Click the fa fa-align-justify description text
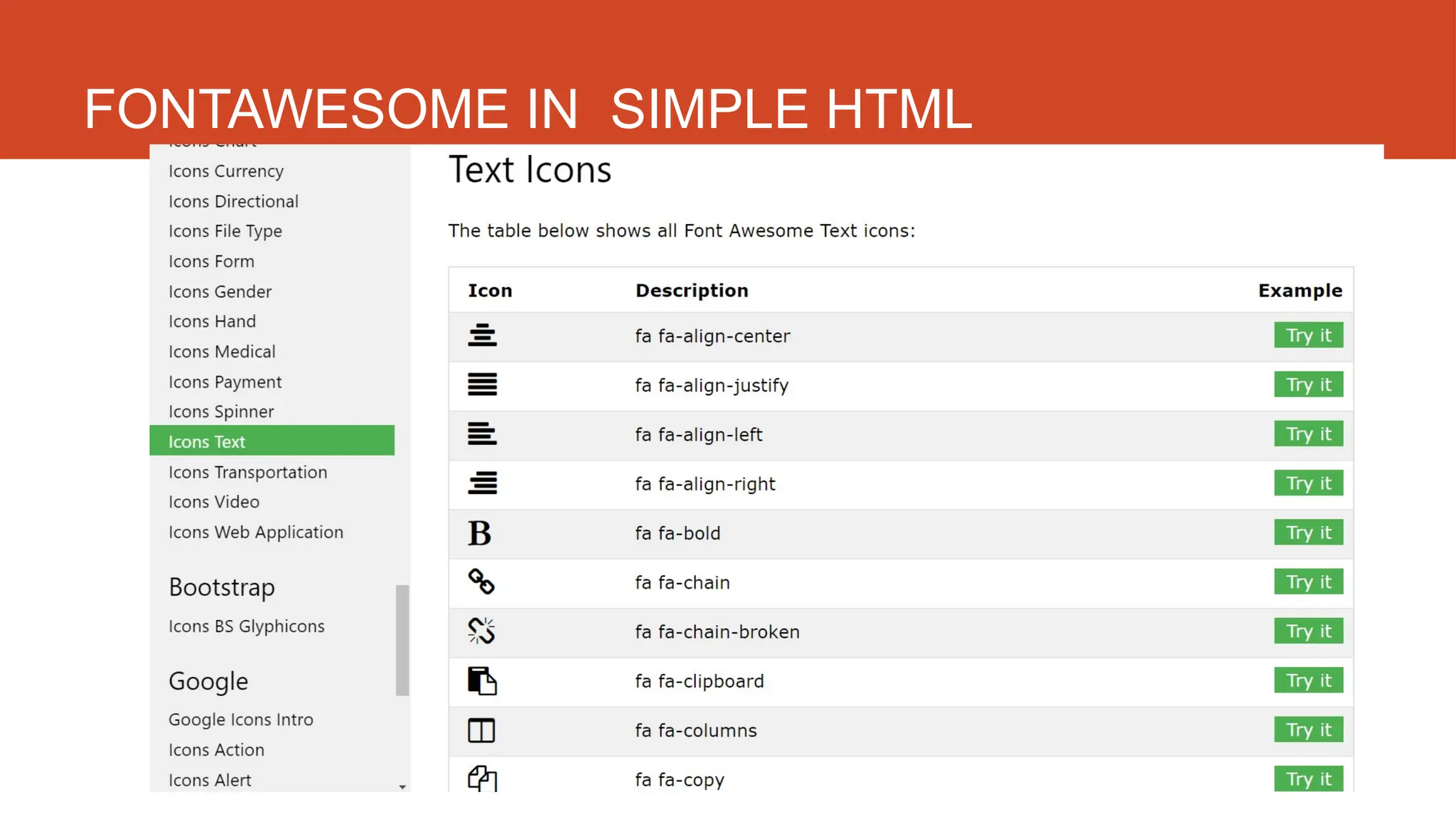This screenshot has width=1456, height=819. pos(712,385)
